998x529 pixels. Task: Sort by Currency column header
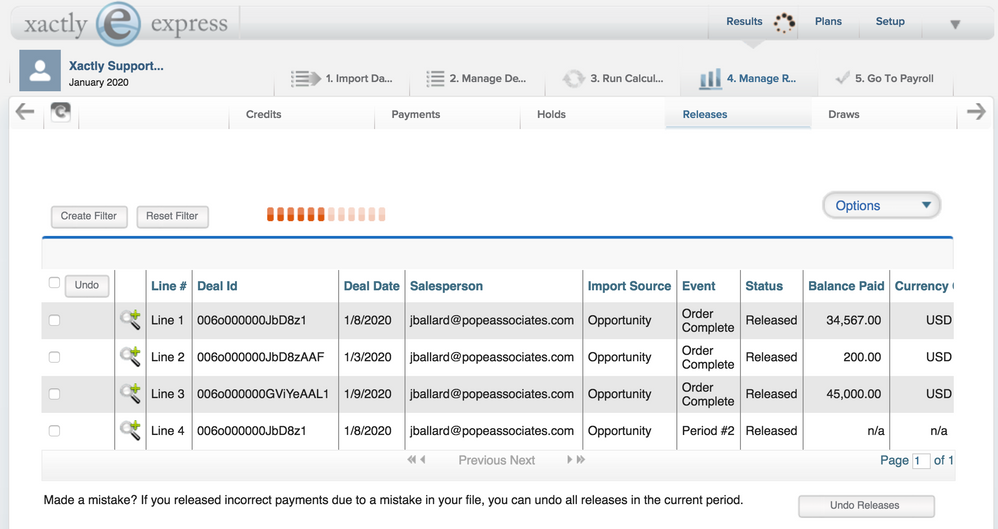pyautogui.click(x=923, y=286)
